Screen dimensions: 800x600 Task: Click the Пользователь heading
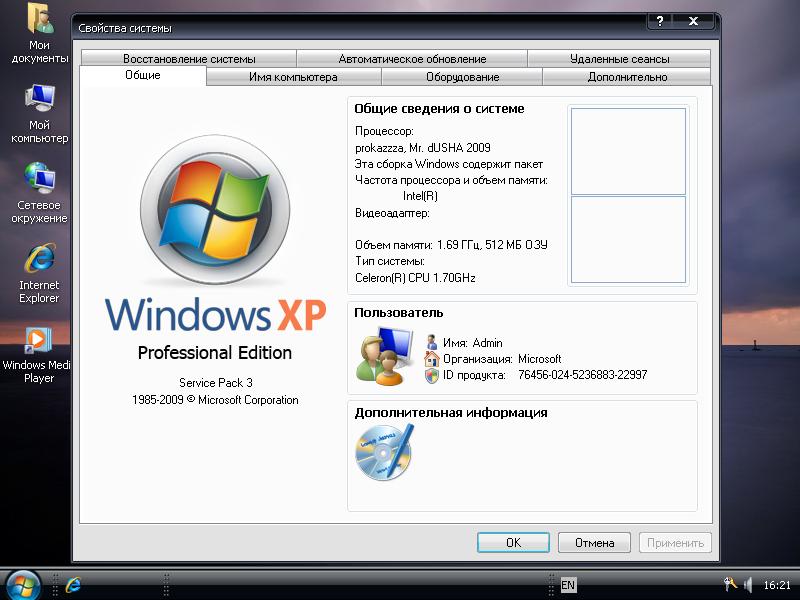click(398, 313)
